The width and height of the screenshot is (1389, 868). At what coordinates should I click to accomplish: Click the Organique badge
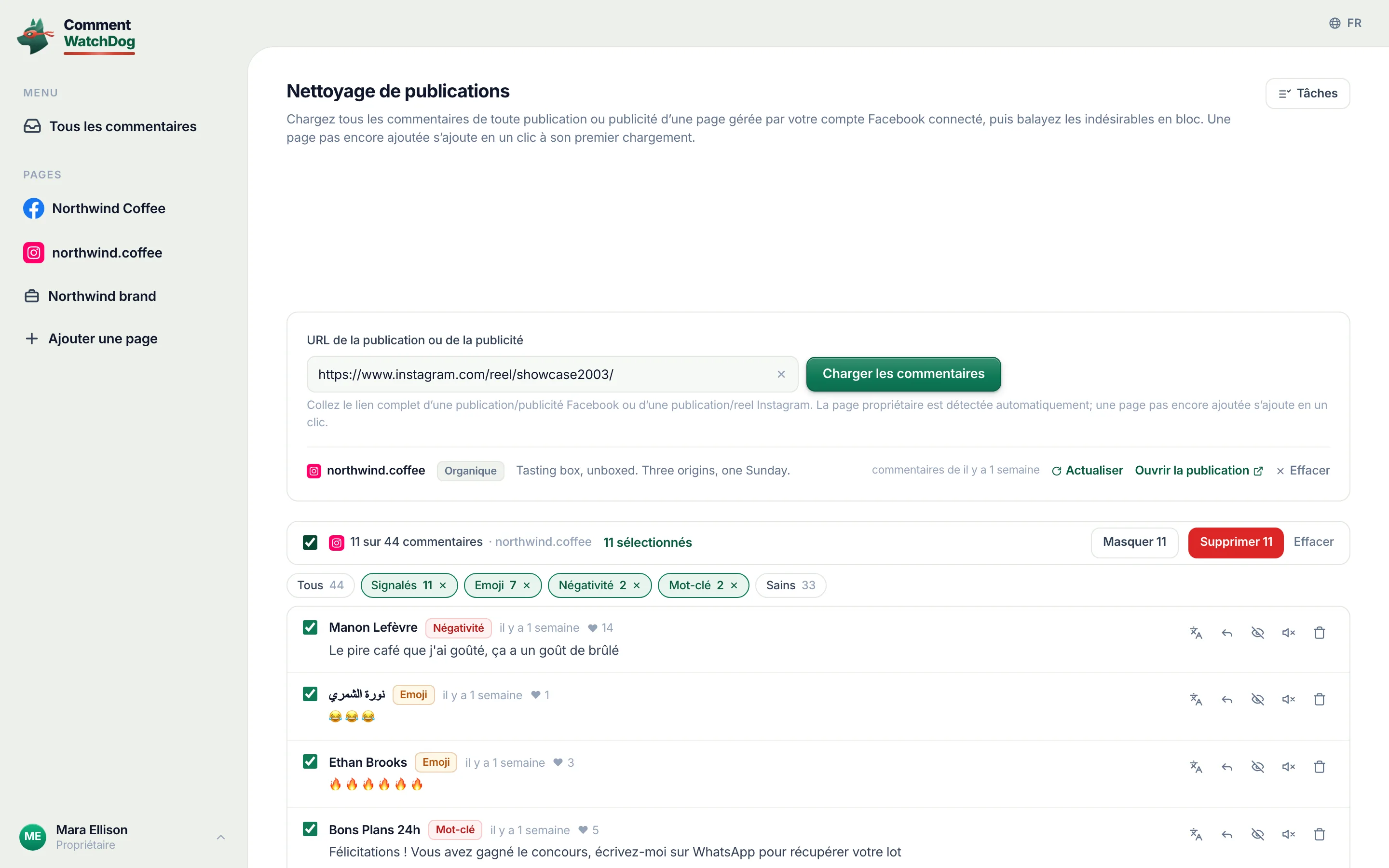(x=470, y=471)
